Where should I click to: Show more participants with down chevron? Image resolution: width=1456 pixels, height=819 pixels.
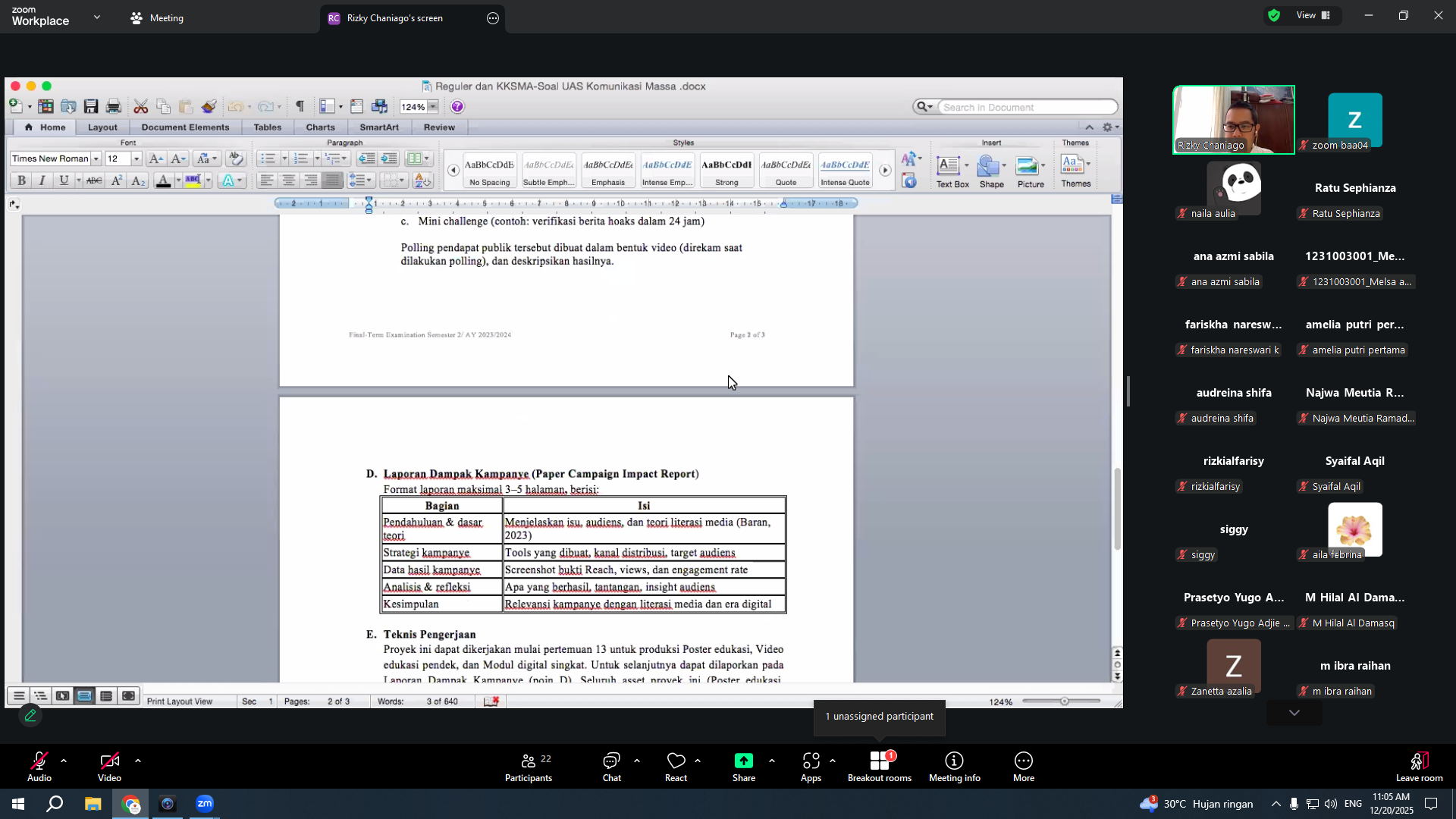click(1294, 713)
